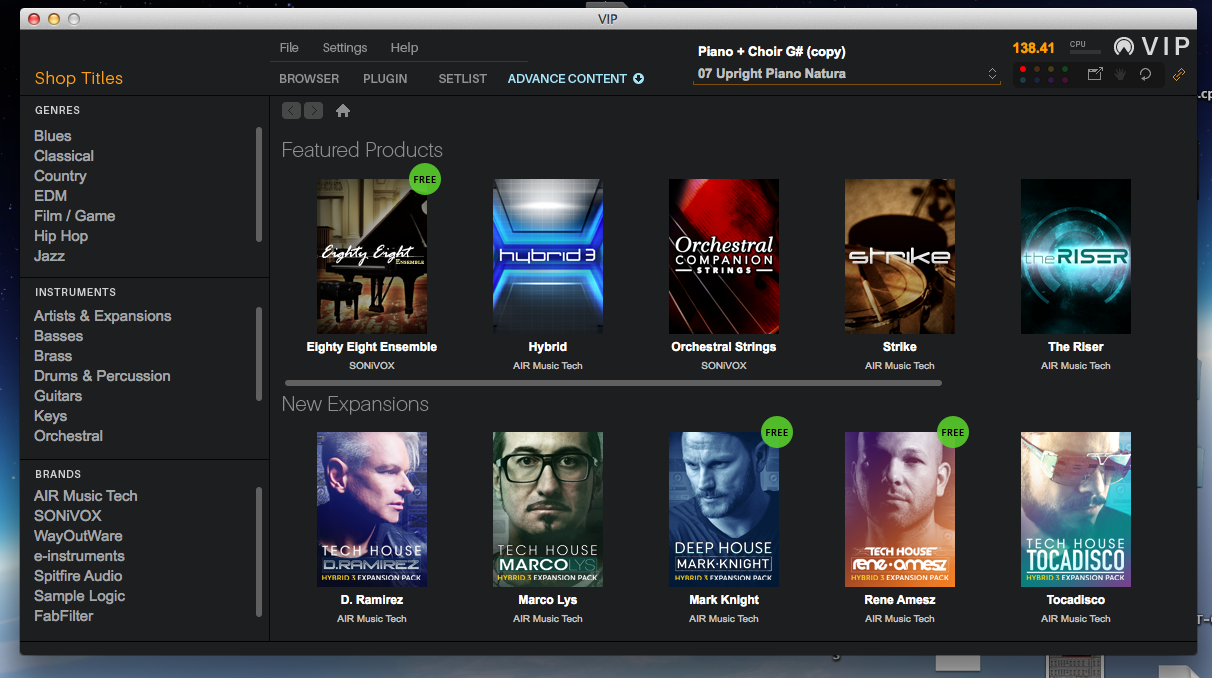This screenshot has width=1212, height=678.
Task: Click the download arrow beside Advance Content
Action: pyautogui.click(x=638, y=79)
